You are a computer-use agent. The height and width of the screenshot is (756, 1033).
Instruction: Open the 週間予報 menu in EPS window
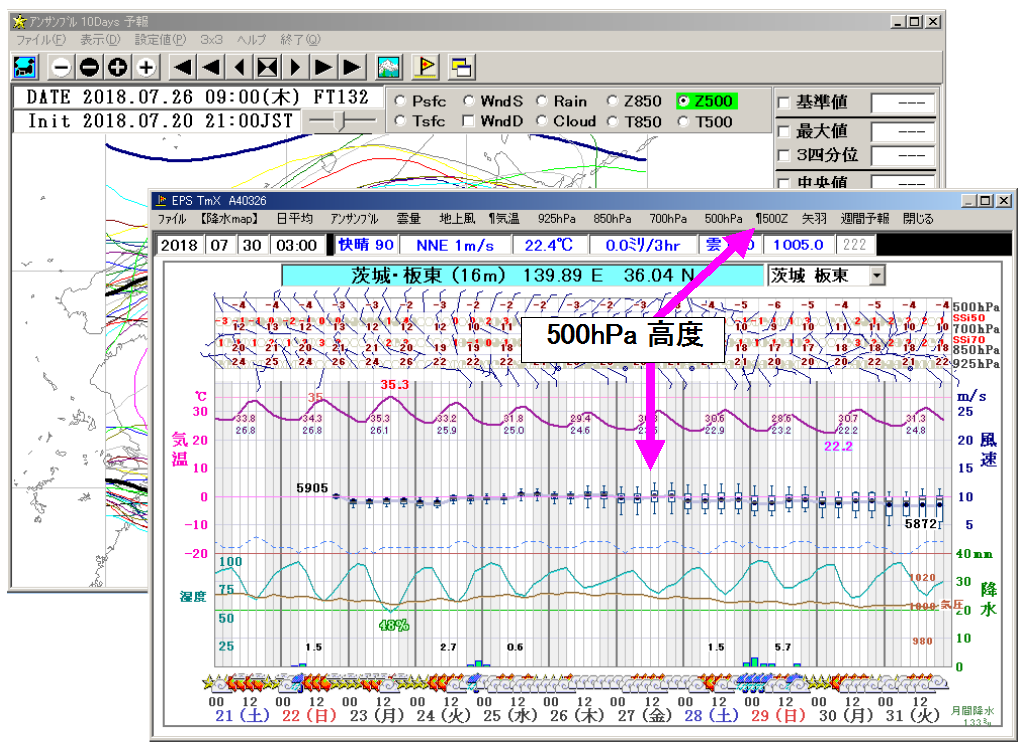coord(864,218)
